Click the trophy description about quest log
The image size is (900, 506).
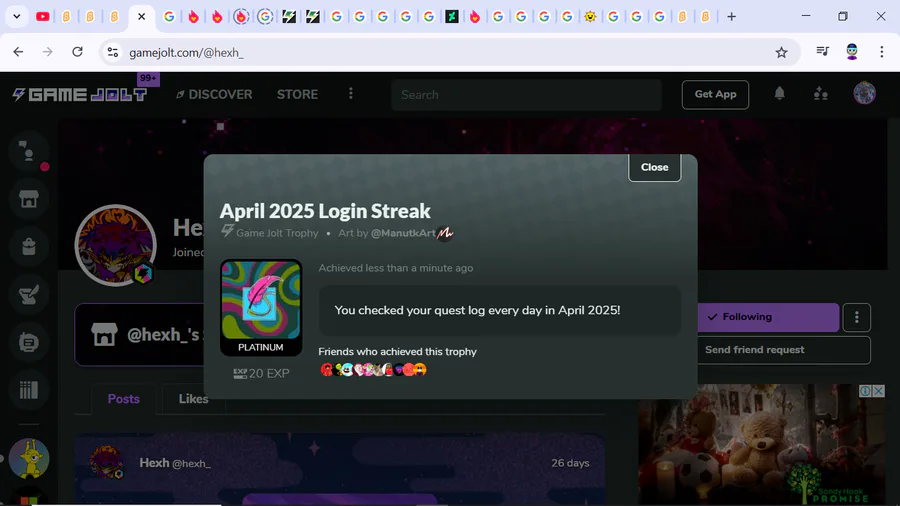(x=477, y=310)
